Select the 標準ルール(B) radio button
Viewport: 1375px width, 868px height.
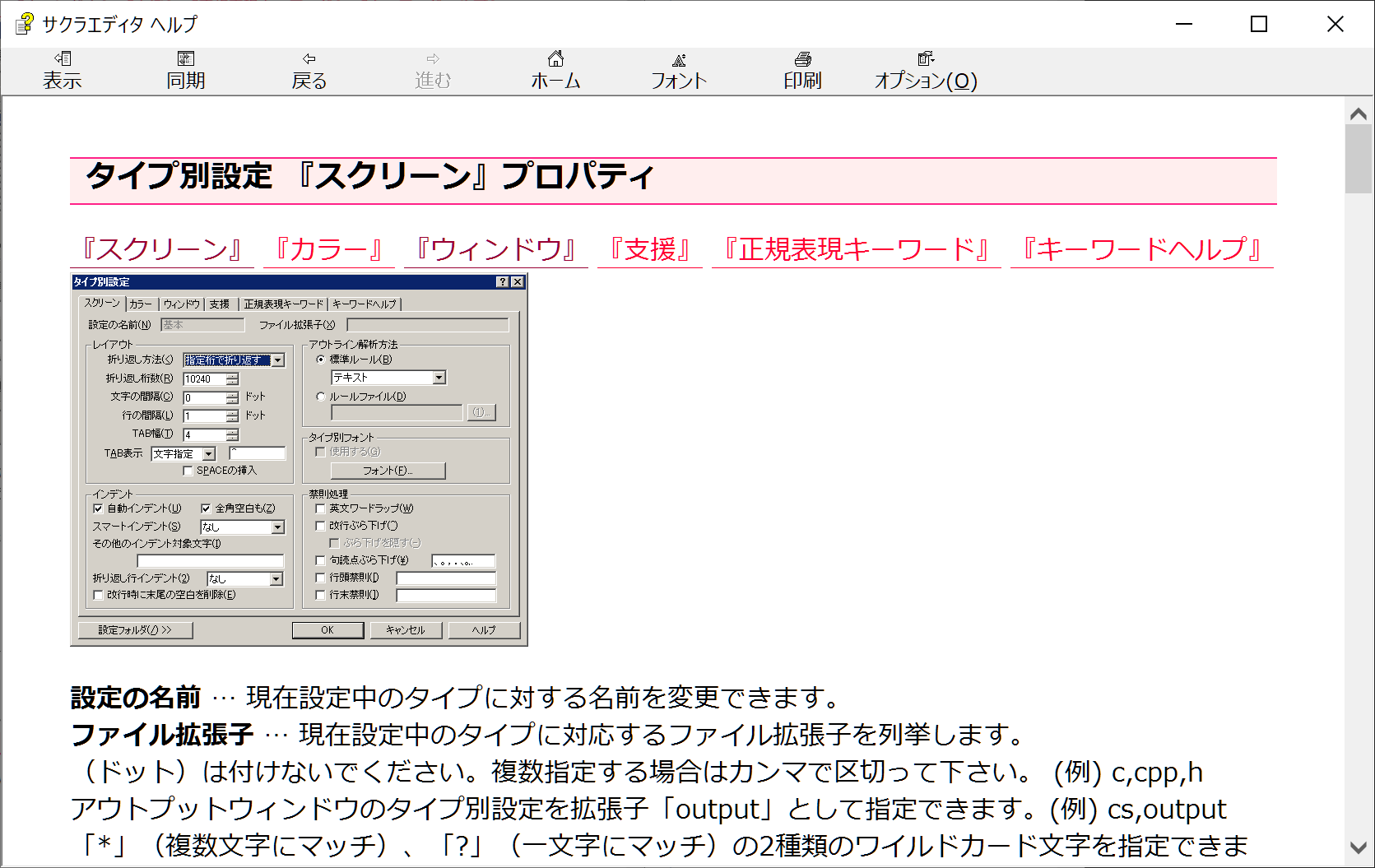point(320,360)
